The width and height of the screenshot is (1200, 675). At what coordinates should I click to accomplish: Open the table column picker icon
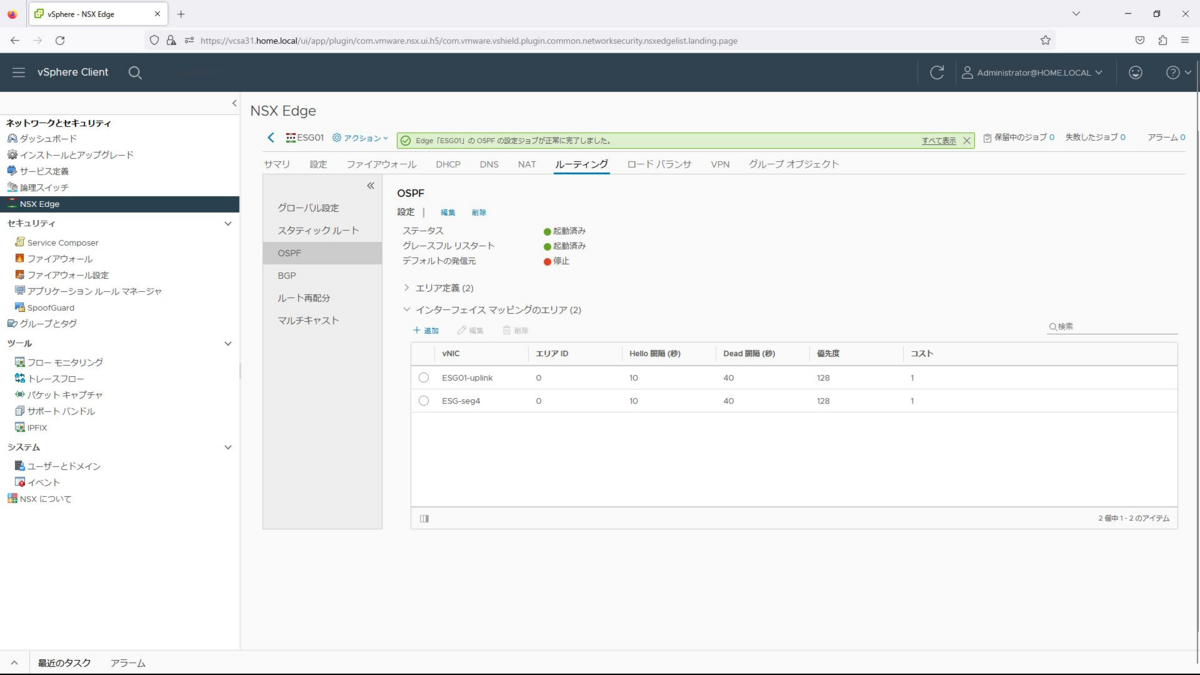[424, 519]
